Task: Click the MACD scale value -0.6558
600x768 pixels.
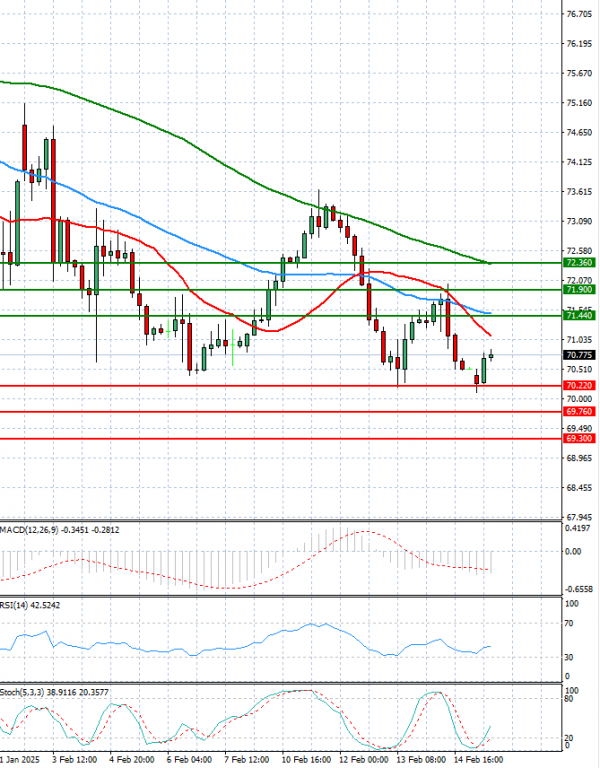Action: pos(578,589)
